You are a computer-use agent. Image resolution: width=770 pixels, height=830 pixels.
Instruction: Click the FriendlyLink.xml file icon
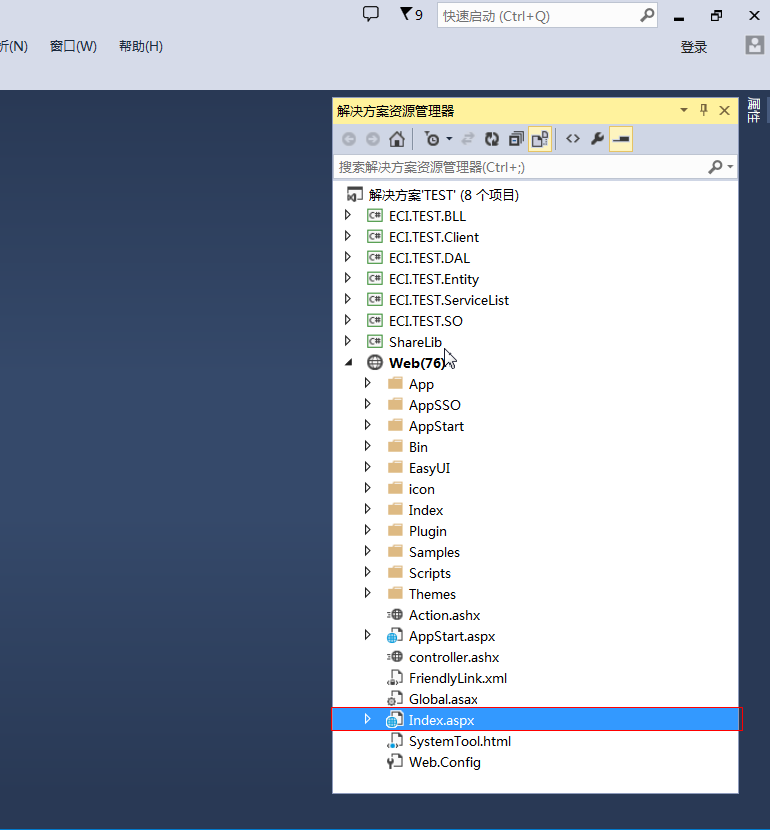tap(395, 678)
